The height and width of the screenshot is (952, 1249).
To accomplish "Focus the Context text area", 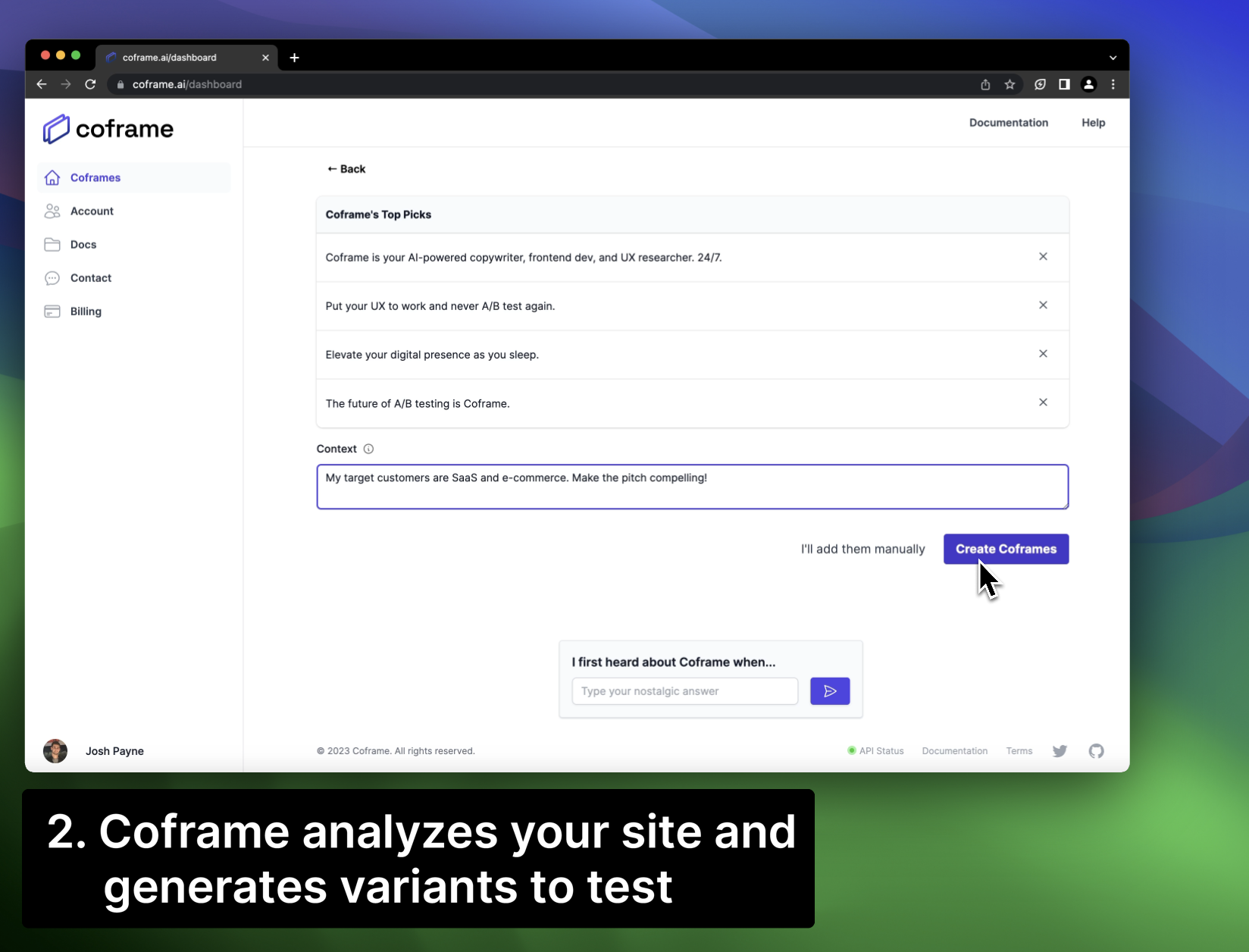I will [693, 487].
